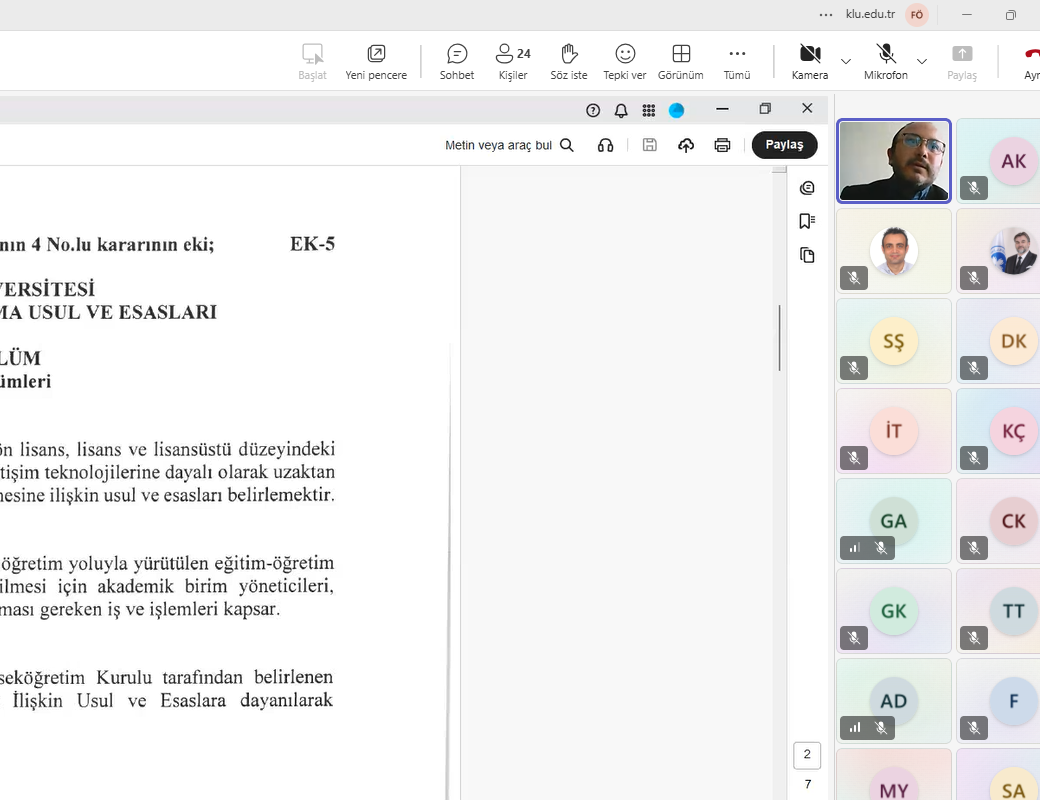Show the Kişiler participants list
1040x800 pixels.
pyautogui.click(x=513, y=62)
